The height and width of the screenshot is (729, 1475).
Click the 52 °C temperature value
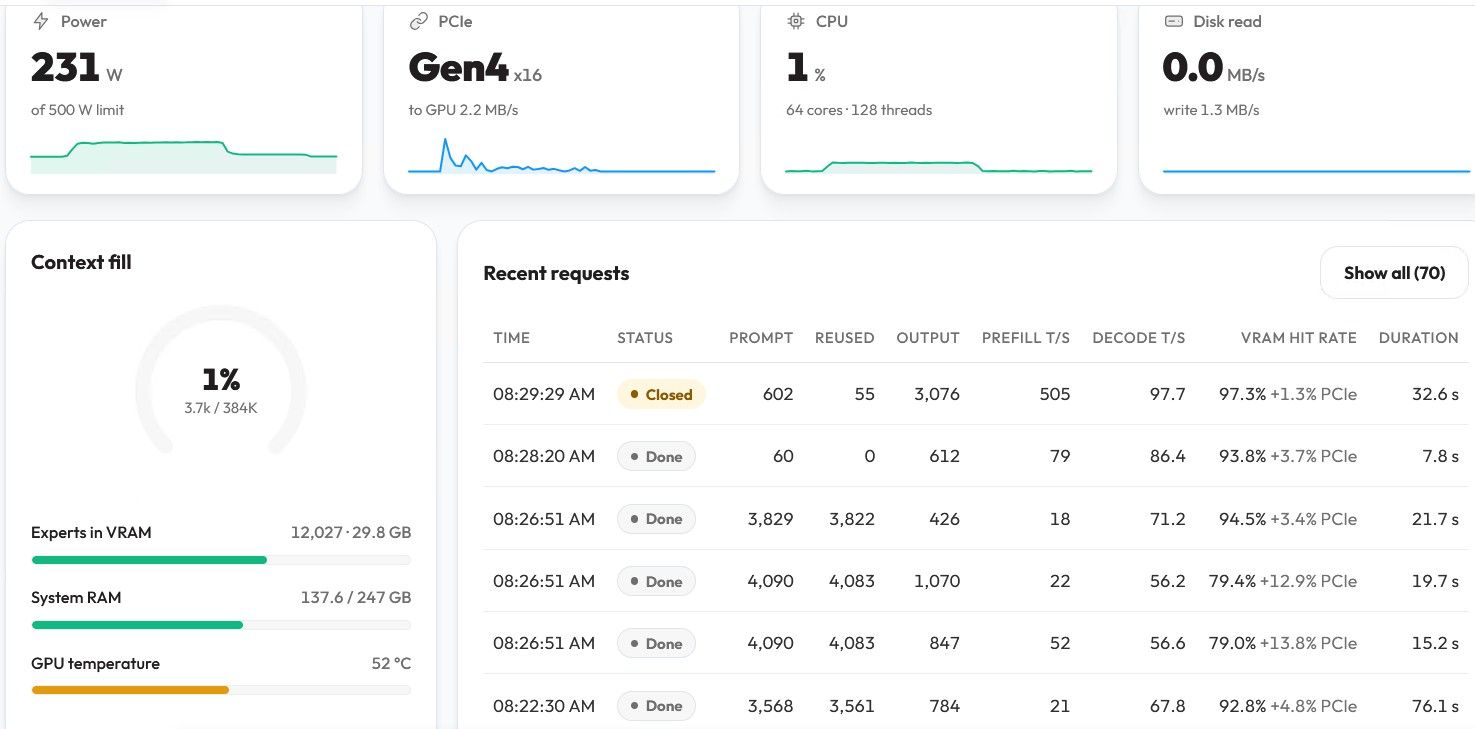[x=391, y=663]
